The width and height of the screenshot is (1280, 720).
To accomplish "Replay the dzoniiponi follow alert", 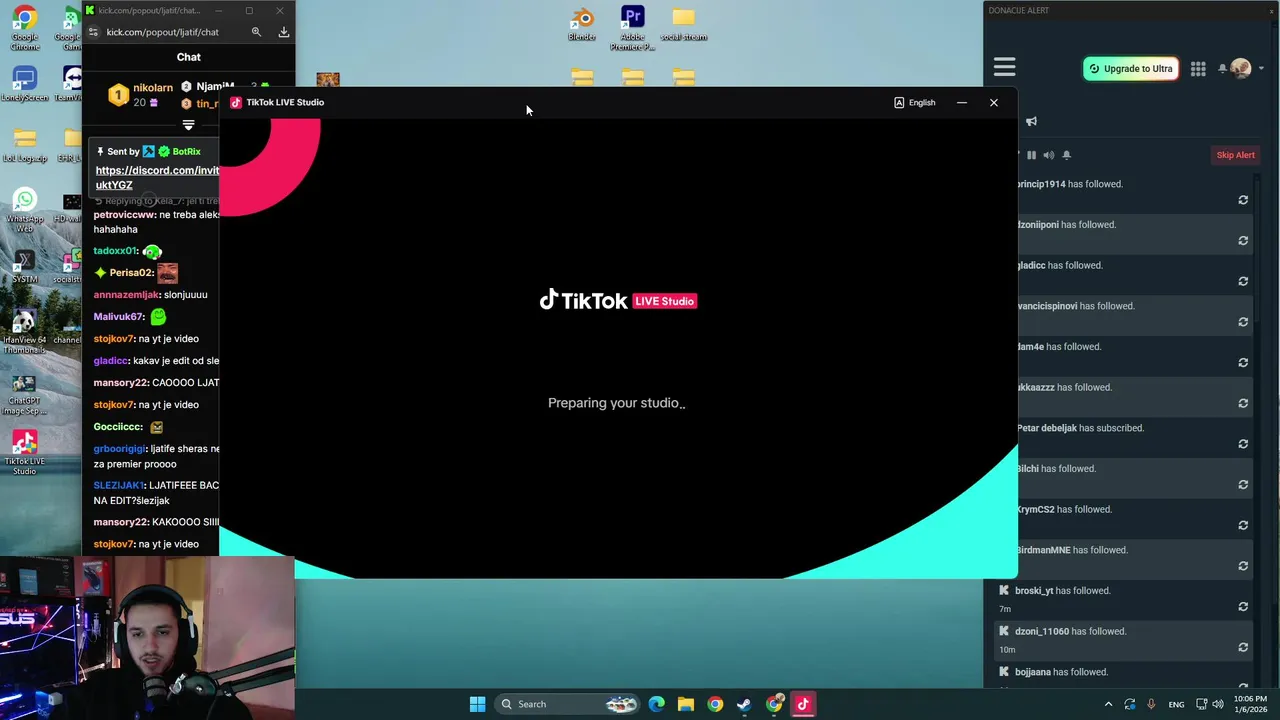I will tap(1243, 241).
